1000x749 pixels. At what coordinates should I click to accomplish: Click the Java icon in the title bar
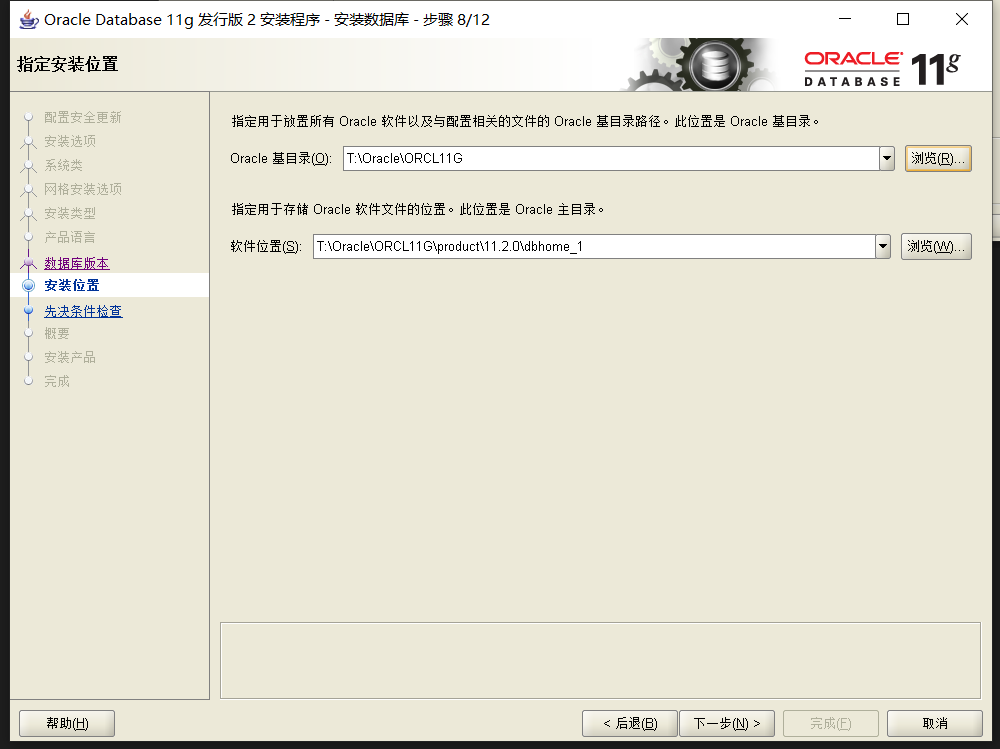pos(29,19)
